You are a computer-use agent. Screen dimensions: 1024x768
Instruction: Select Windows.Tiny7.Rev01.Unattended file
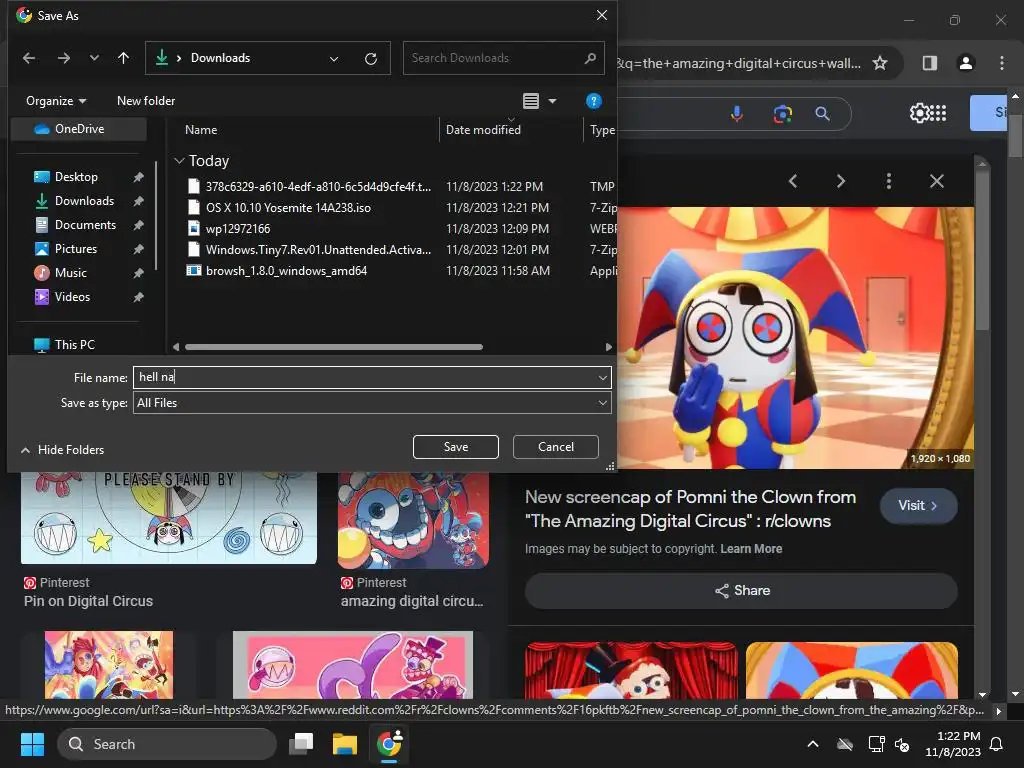tap(318, 249)
